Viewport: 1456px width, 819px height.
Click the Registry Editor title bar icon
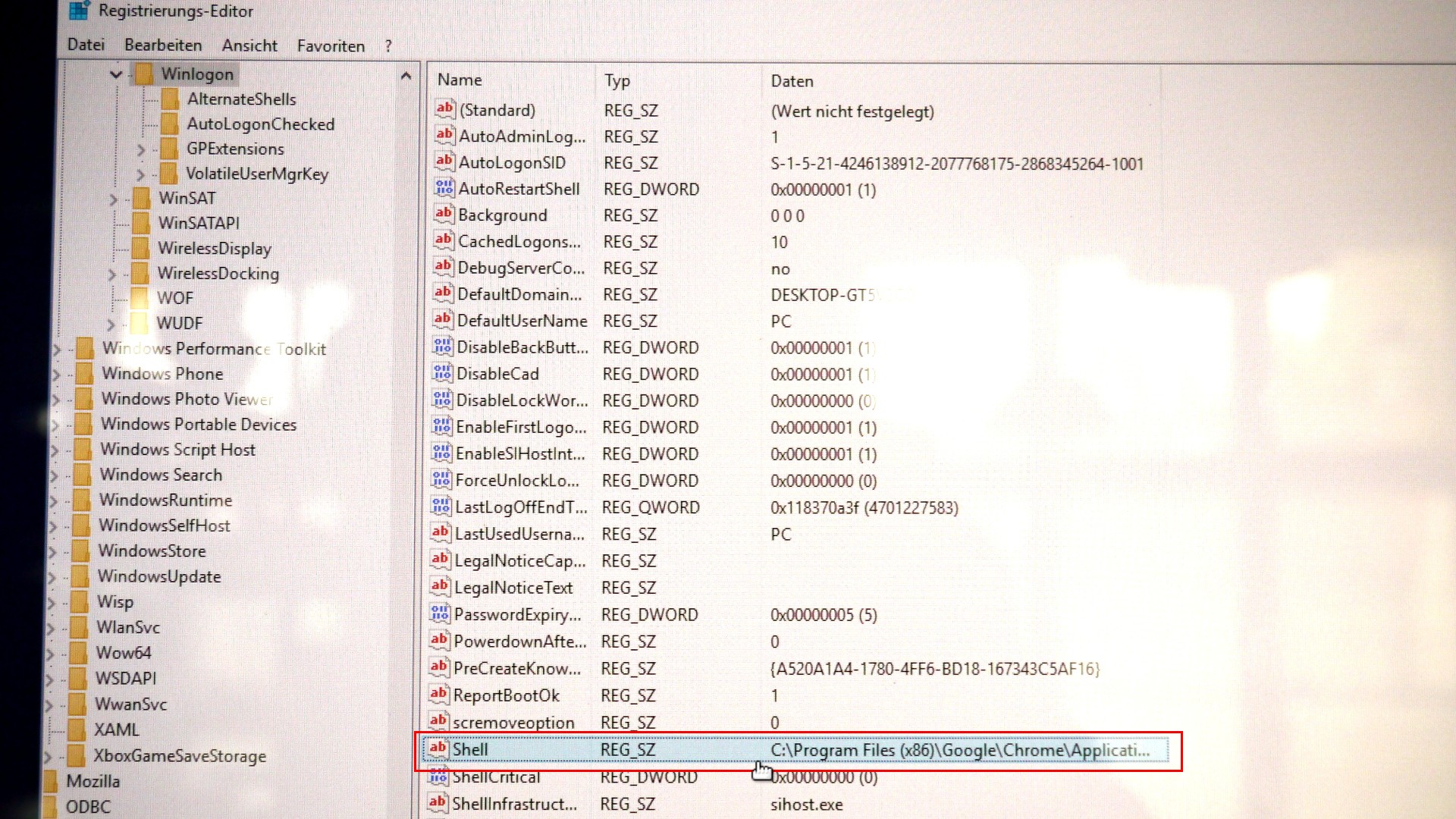point(79,10)
